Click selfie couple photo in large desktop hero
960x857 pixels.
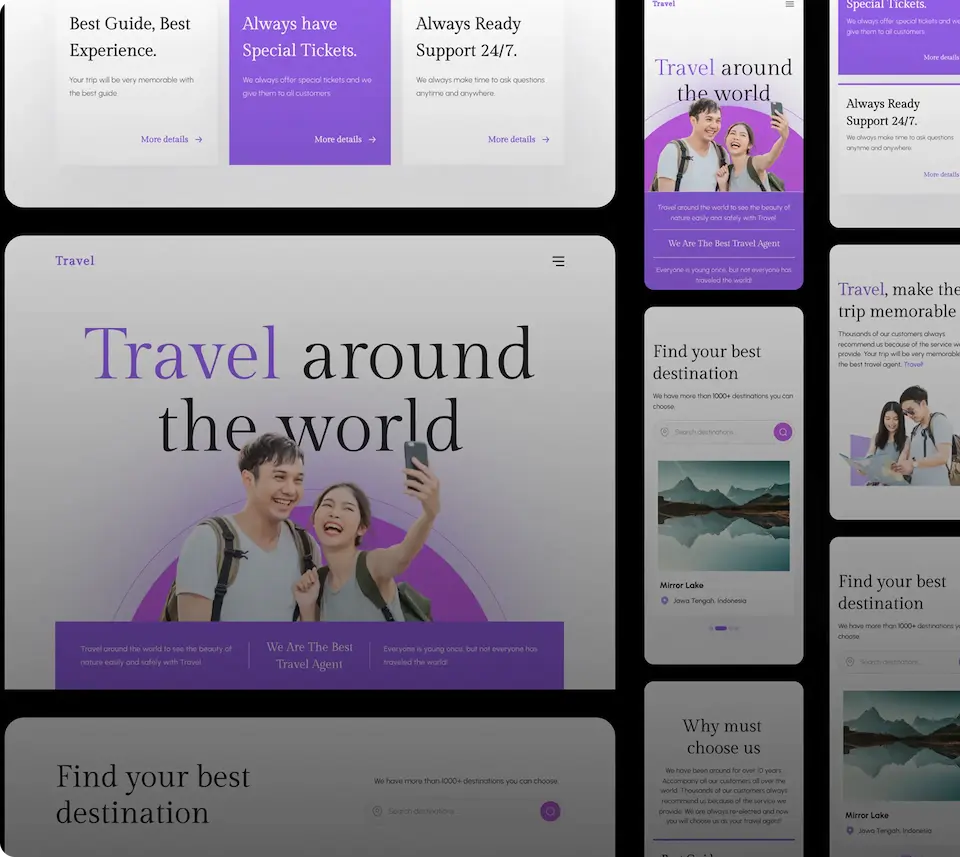coord(303,526)
